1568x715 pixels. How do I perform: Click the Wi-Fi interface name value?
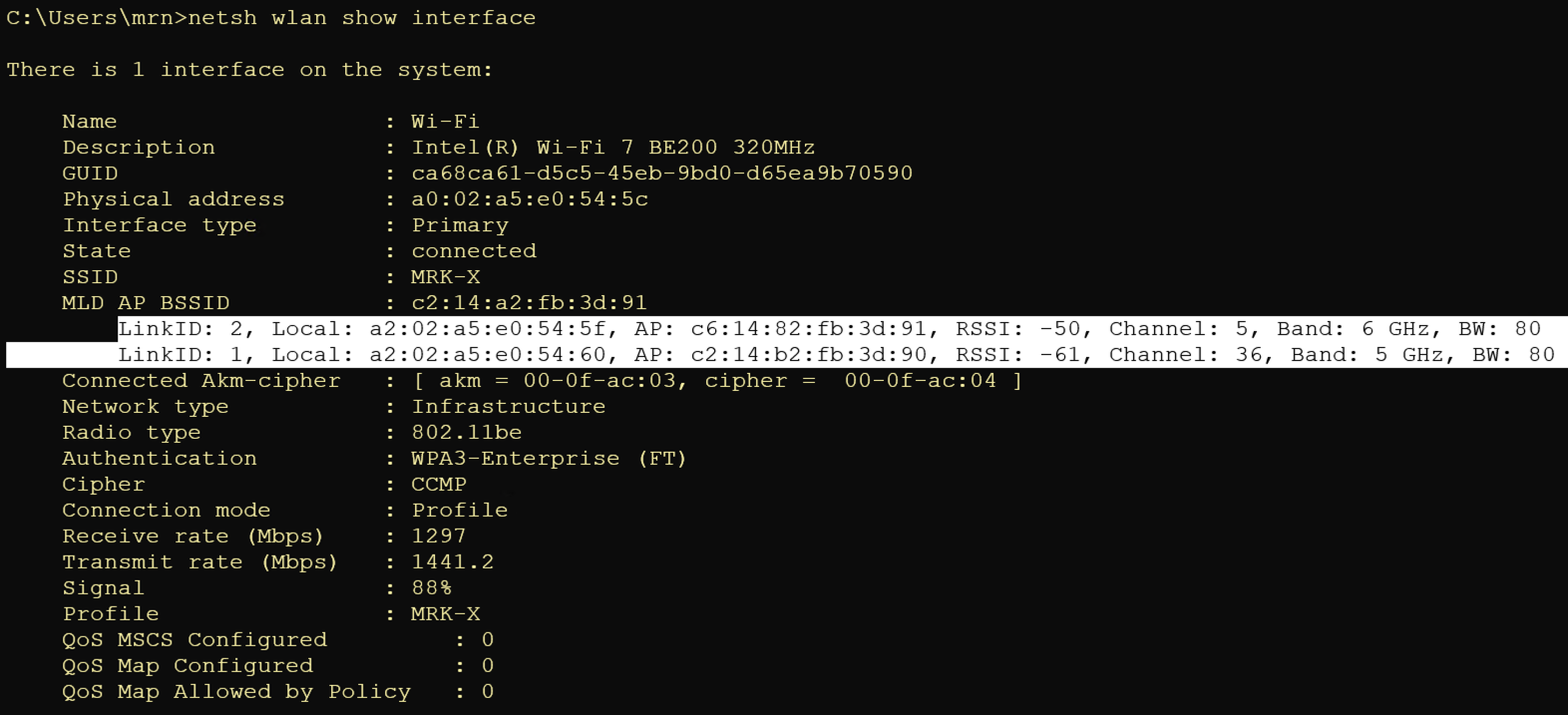click(x=445, y=122)
